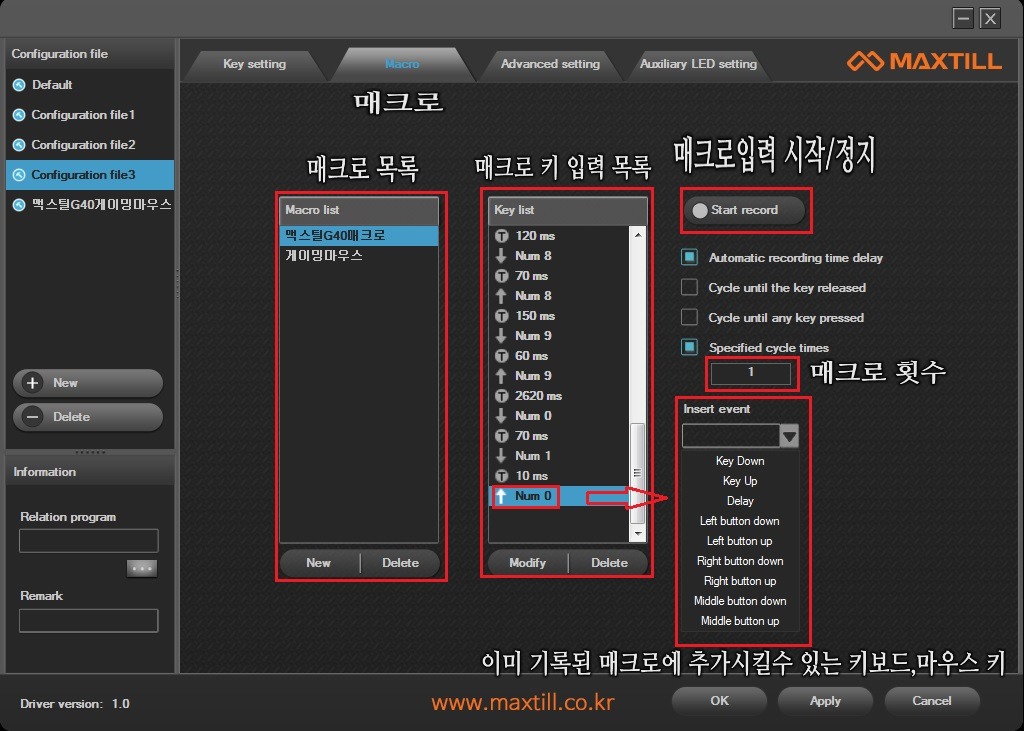Click Delete under Key list

click(x=609, y=563)
